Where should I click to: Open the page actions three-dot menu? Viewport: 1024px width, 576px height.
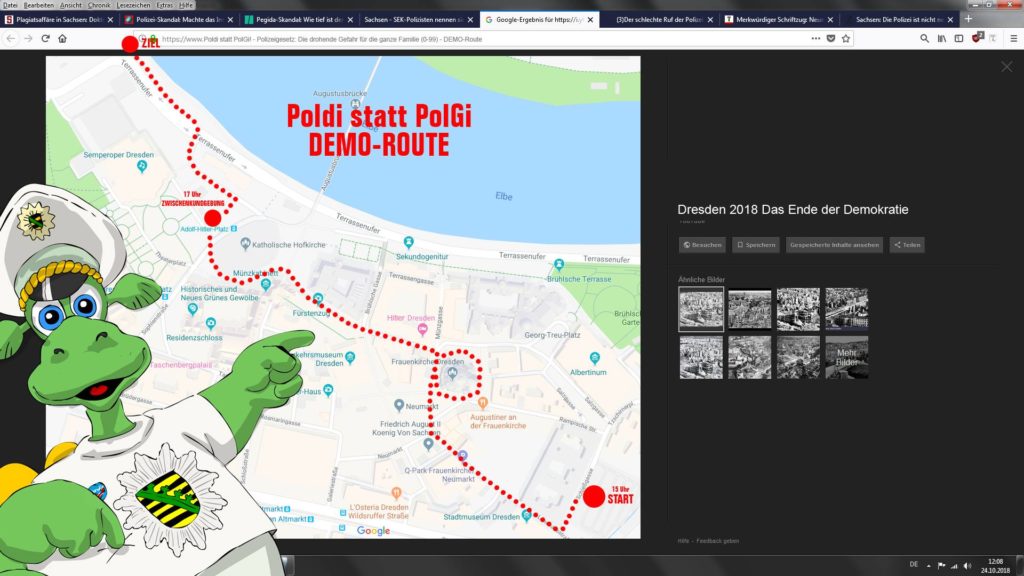click(x=816, y=39)
